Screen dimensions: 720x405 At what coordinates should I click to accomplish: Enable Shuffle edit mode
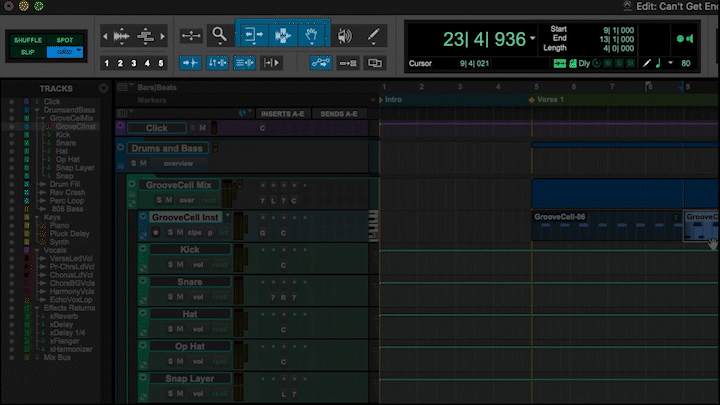(28, 38)
